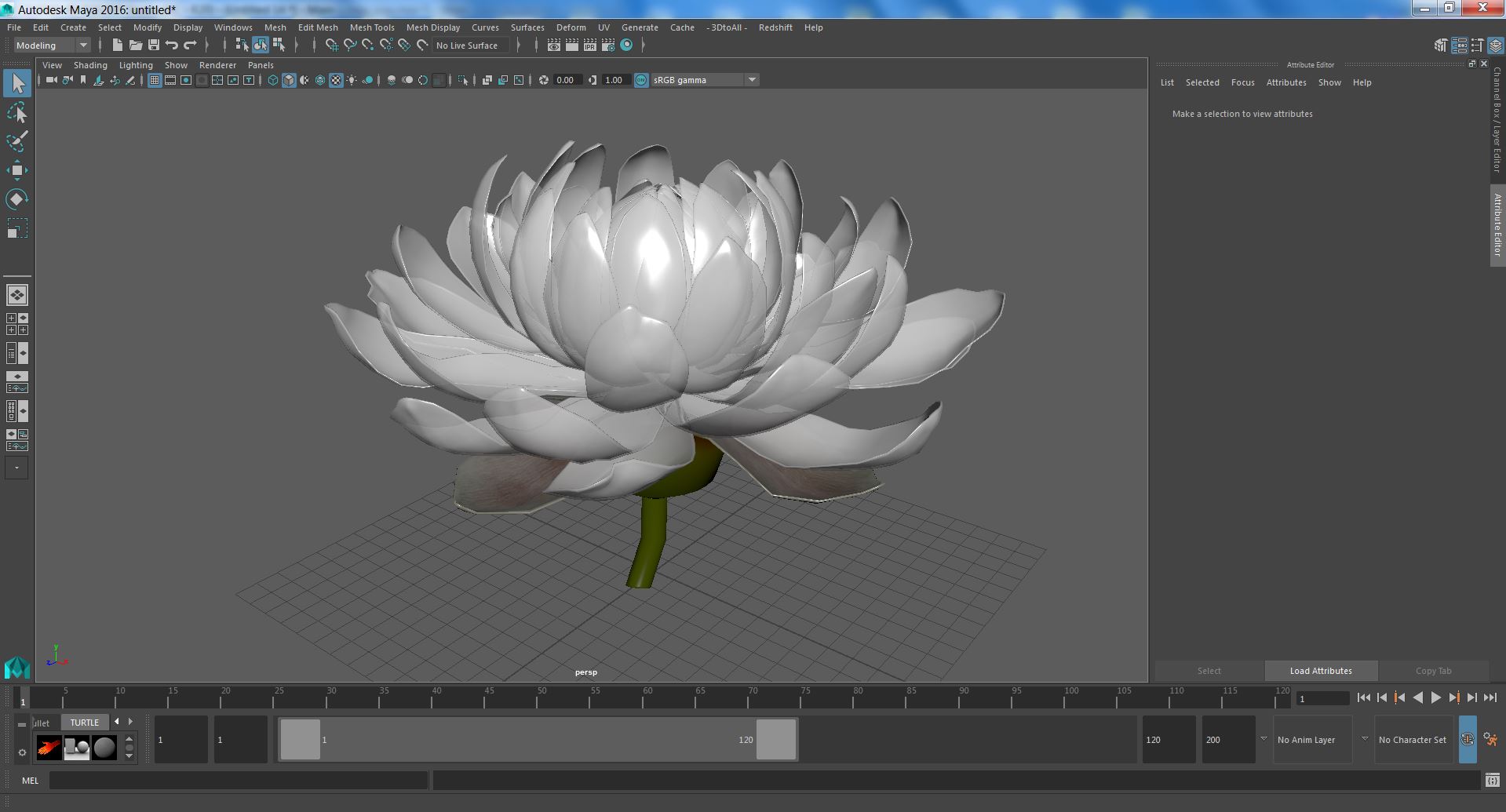Select by component type mode icon
Image resolution: width=1506 pixels, height=812 pixels.
point(279,45)
